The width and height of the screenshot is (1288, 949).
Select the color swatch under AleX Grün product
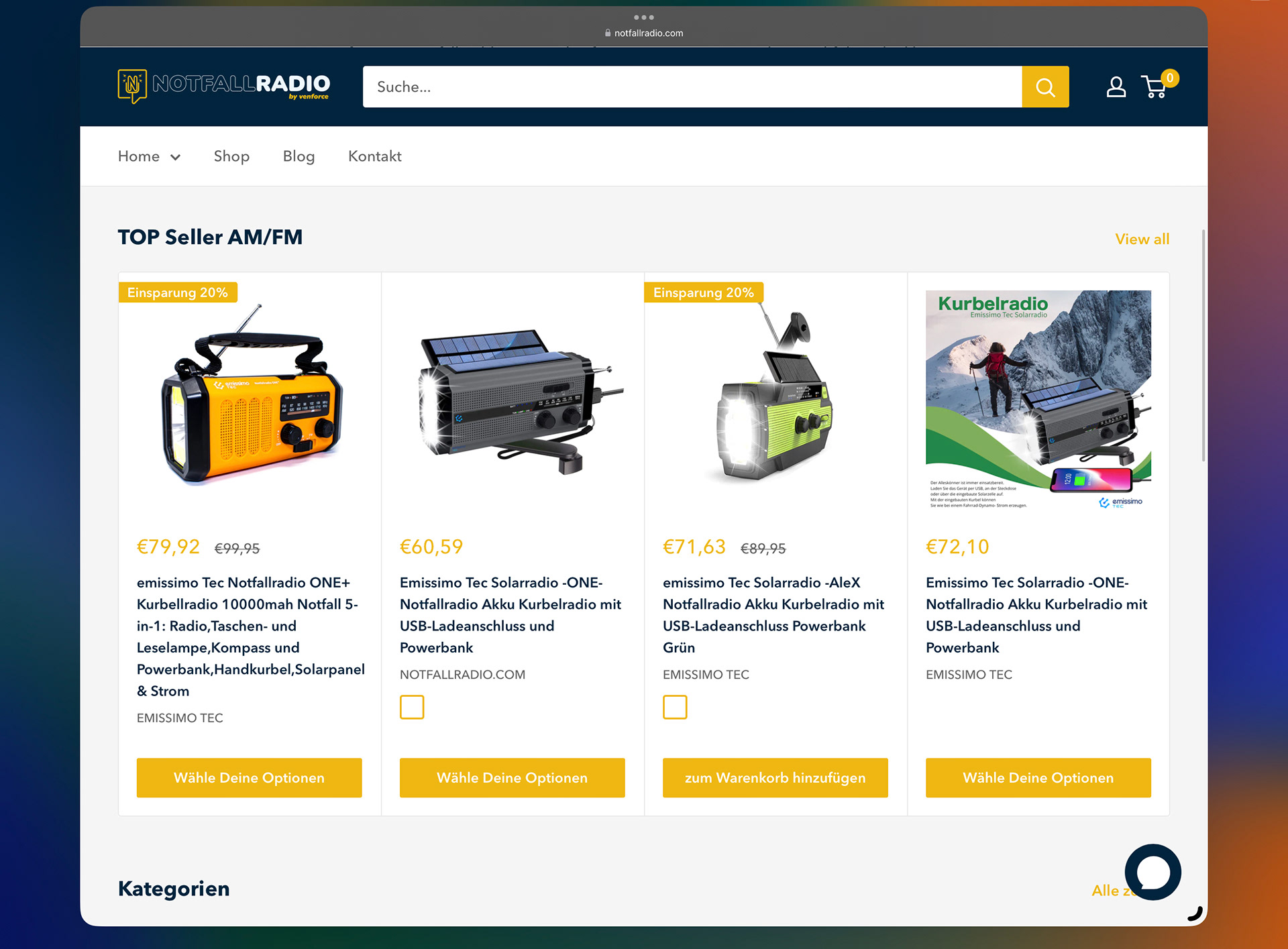[675, 707]
